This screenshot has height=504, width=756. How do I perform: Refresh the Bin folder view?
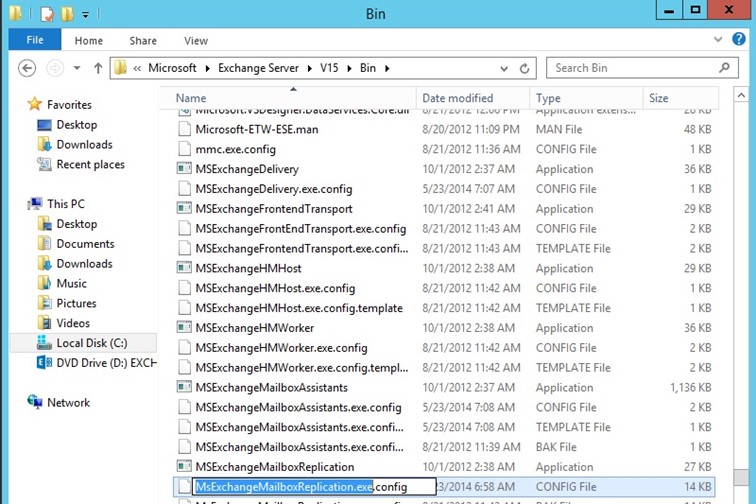525,68
